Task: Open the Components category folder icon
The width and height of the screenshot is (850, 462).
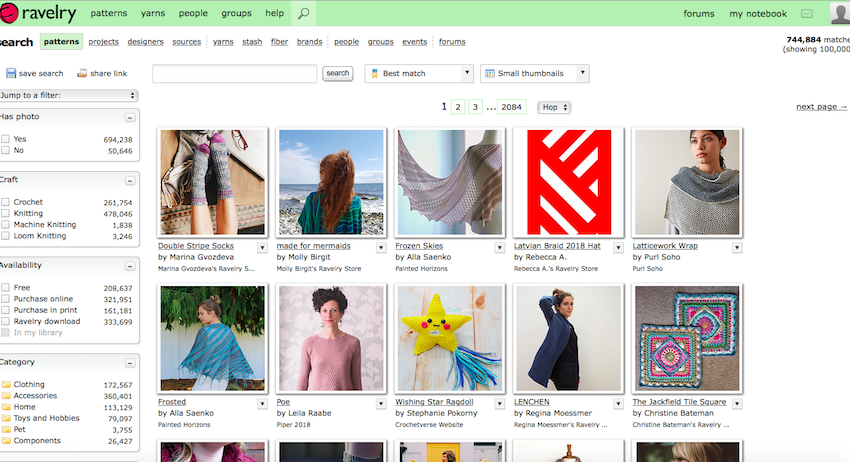Action: (6, 441)
